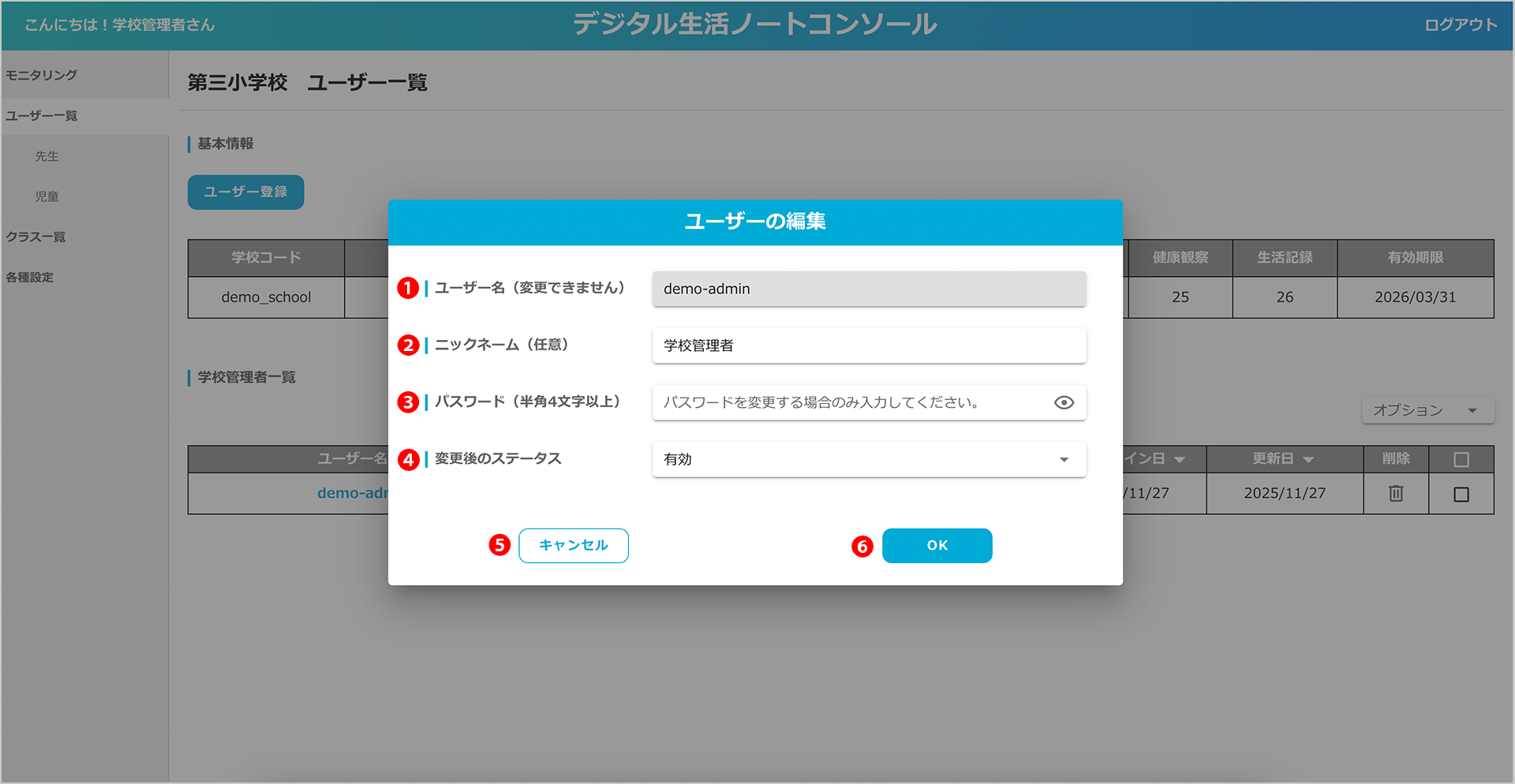Image resolution: width=1515 pixels, height=784 pixels.
Task: Click red number 1 marker beside username
Action: coord(408,289)
